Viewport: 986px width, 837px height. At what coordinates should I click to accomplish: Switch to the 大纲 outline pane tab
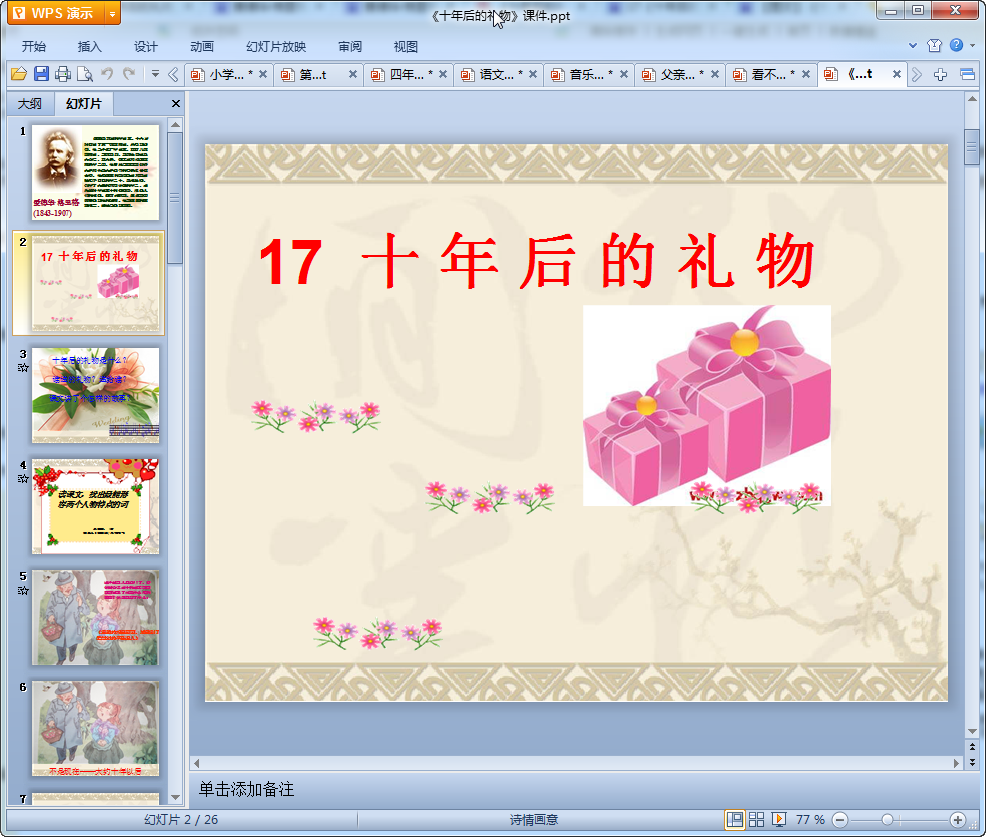point(30,103)
